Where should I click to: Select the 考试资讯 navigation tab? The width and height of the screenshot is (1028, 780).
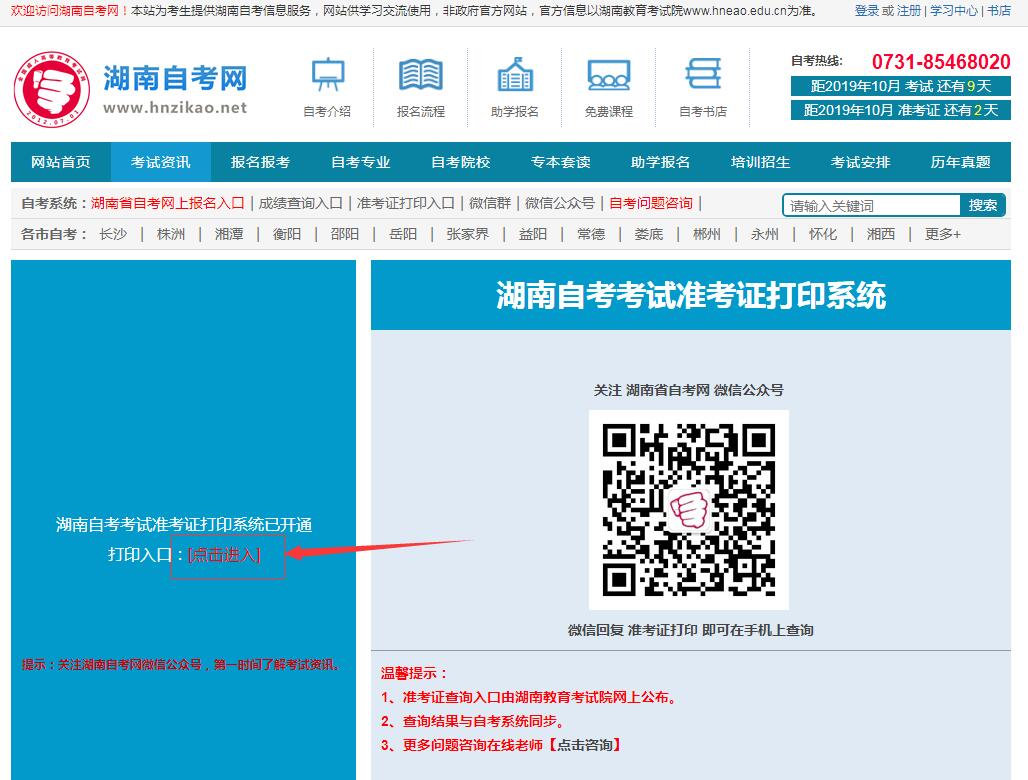pos(160,162)
